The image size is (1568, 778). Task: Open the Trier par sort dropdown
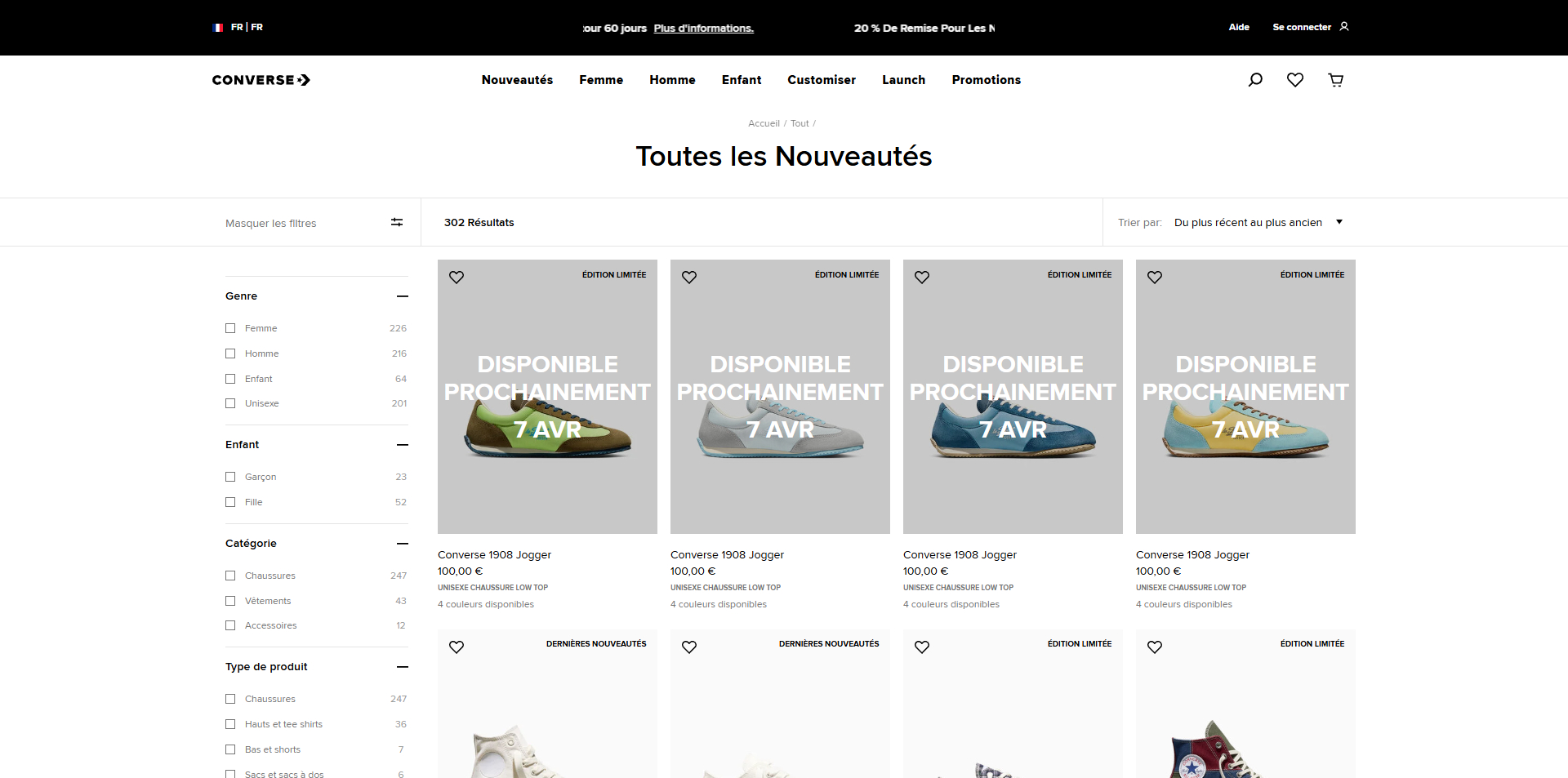pos(1258,222)
